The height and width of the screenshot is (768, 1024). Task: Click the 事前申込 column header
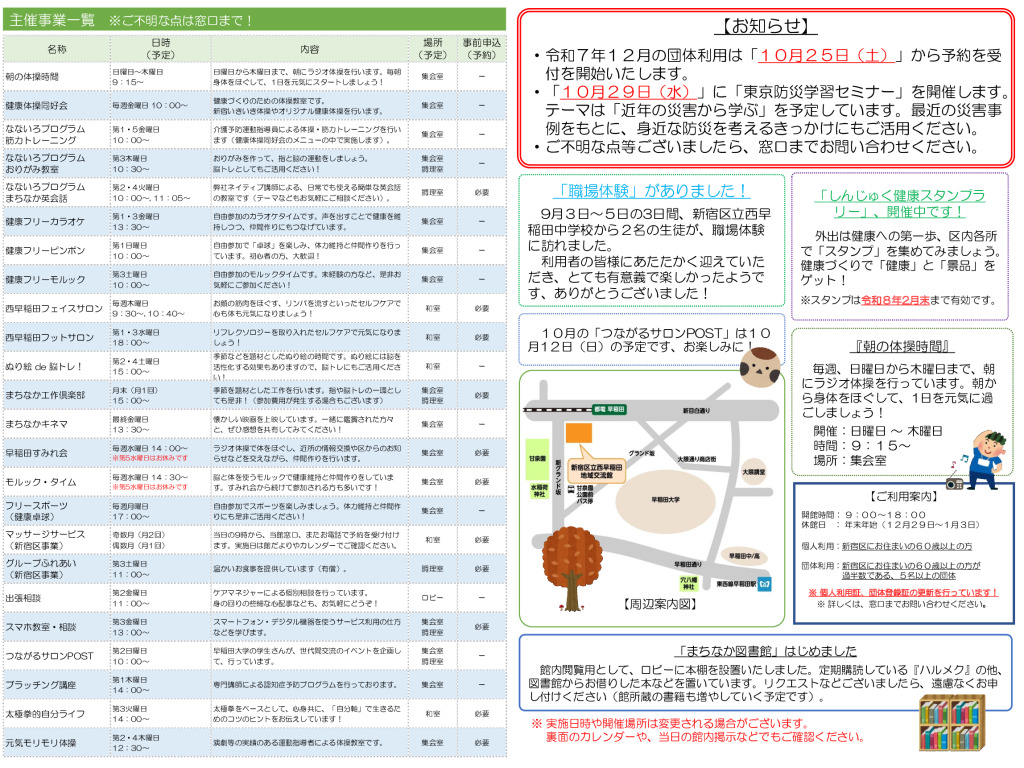pos(482,49)
